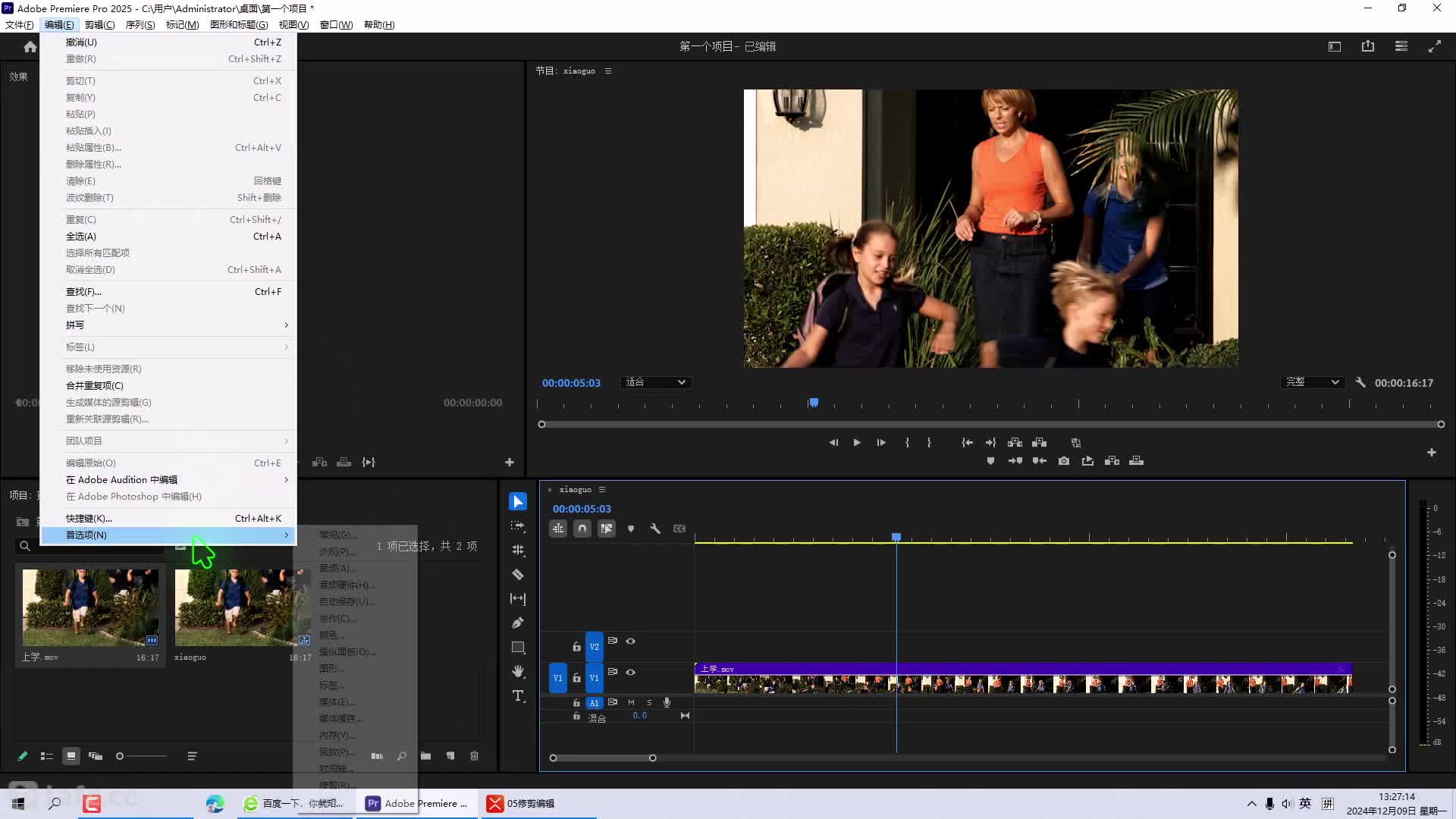Click the Home icon
1456x819 pixels.
[x=30, y=46]
